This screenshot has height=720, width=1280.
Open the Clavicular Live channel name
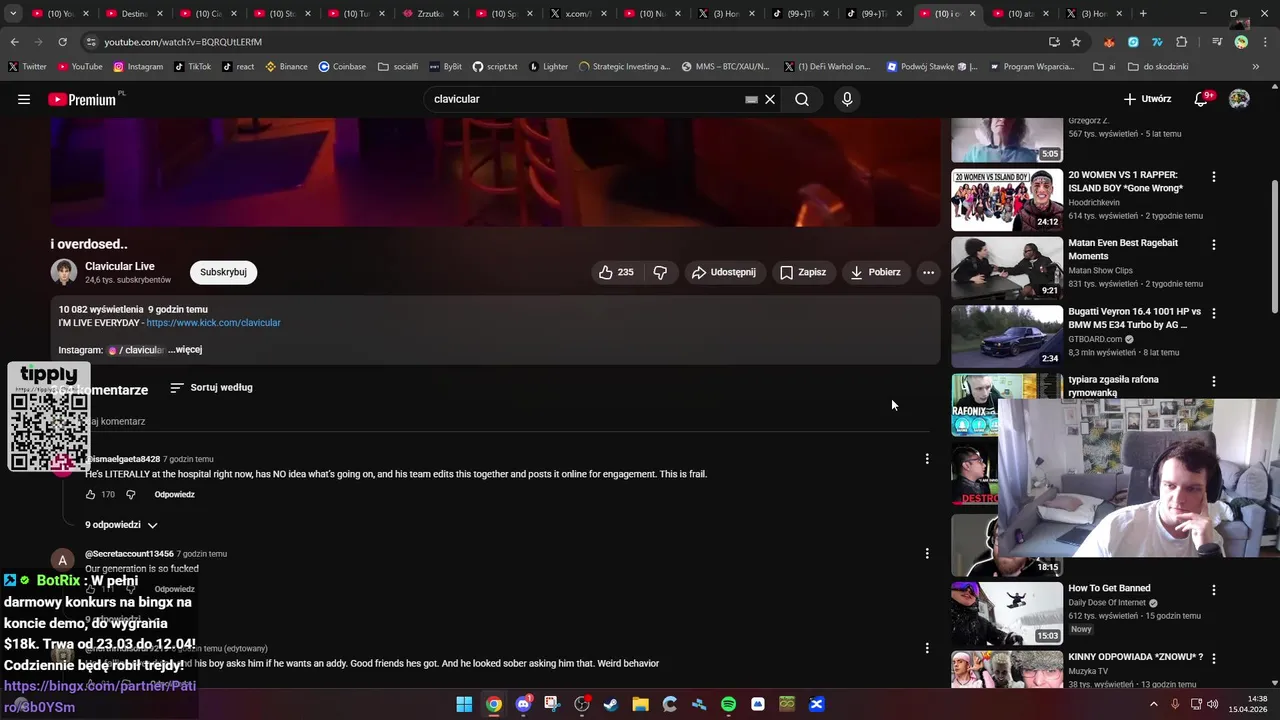pyautogui.click(x=120, y=266)
